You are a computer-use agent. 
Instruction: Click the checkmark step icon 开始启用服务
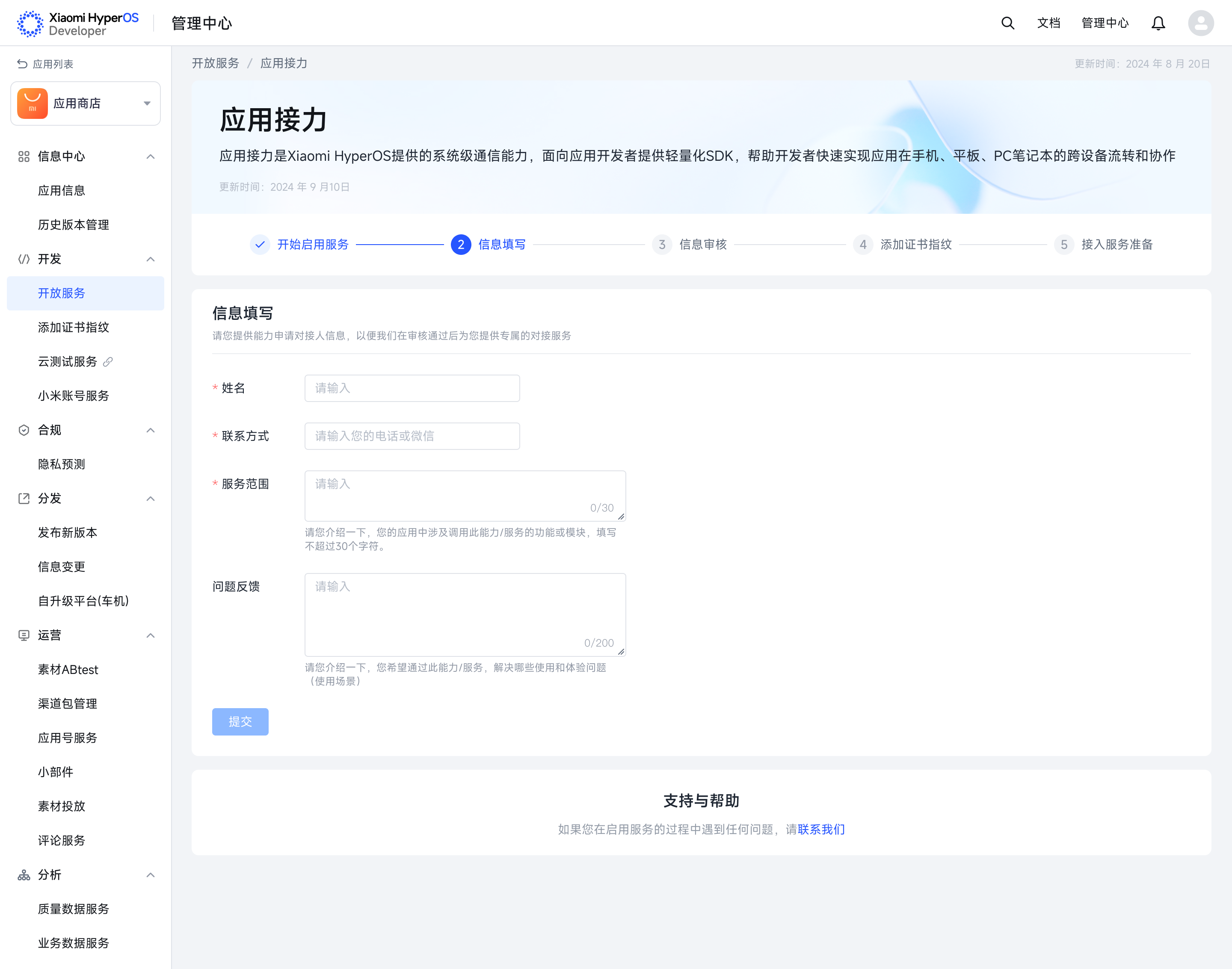tap(260, 245)
